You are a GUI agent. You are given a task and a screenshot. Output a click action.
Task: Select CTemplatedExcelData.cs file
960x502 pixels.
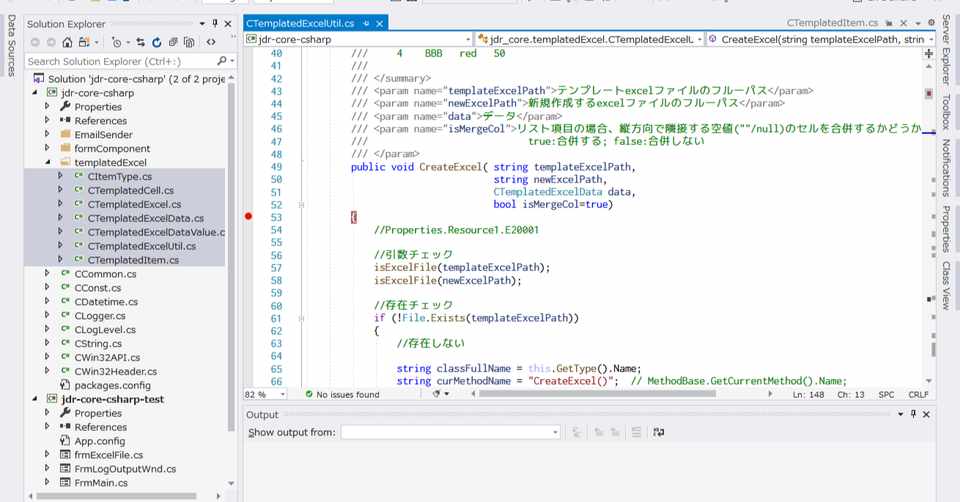[146, 218]
